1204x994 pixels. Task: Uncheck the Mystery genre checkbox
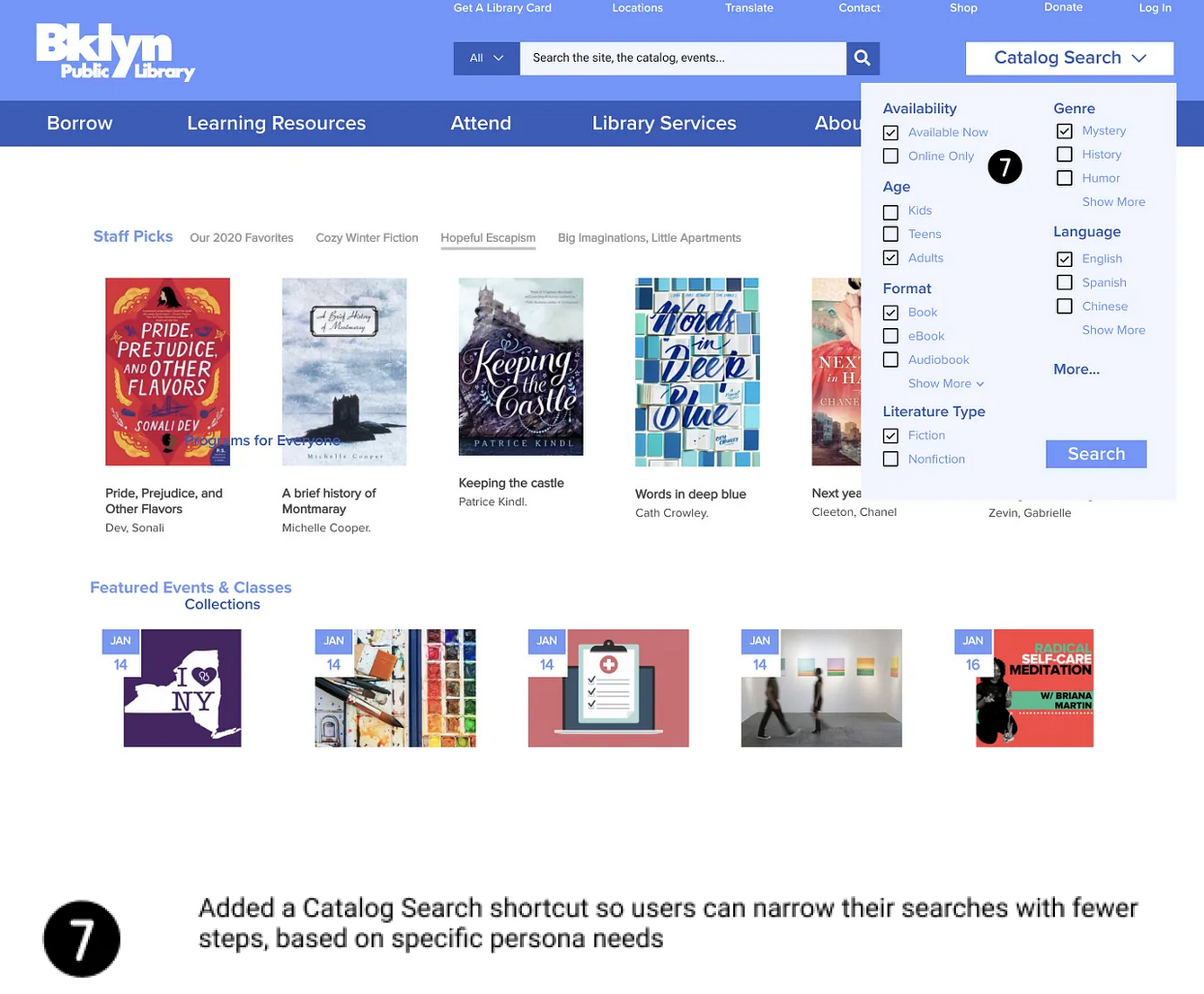1065,131
